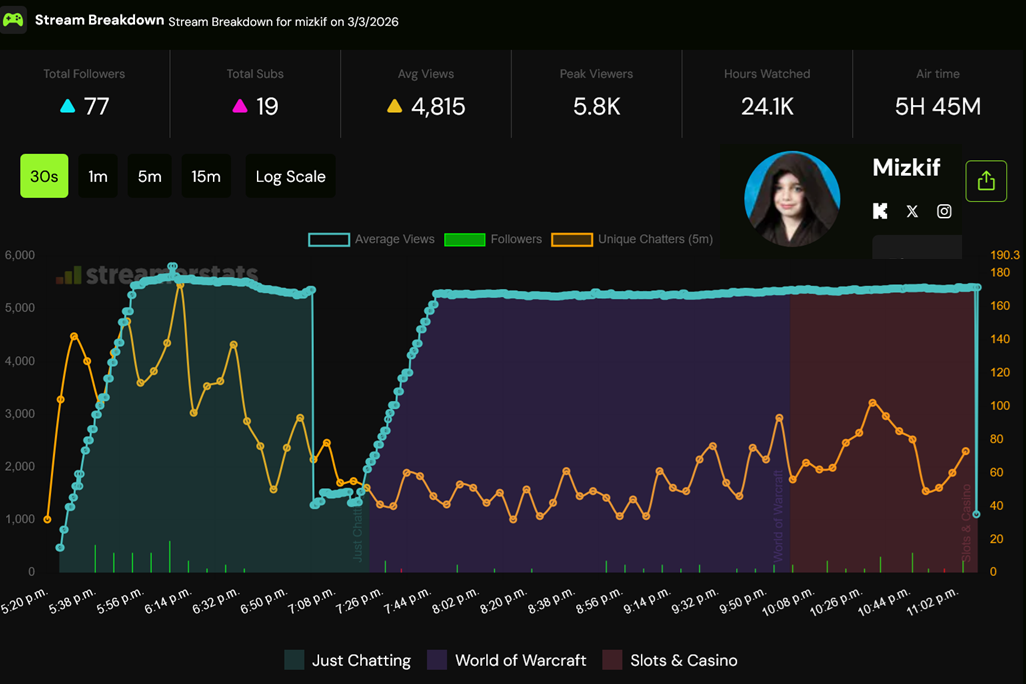Toggle Log Scale
1026x684 pixels.
tap(290, 176)
